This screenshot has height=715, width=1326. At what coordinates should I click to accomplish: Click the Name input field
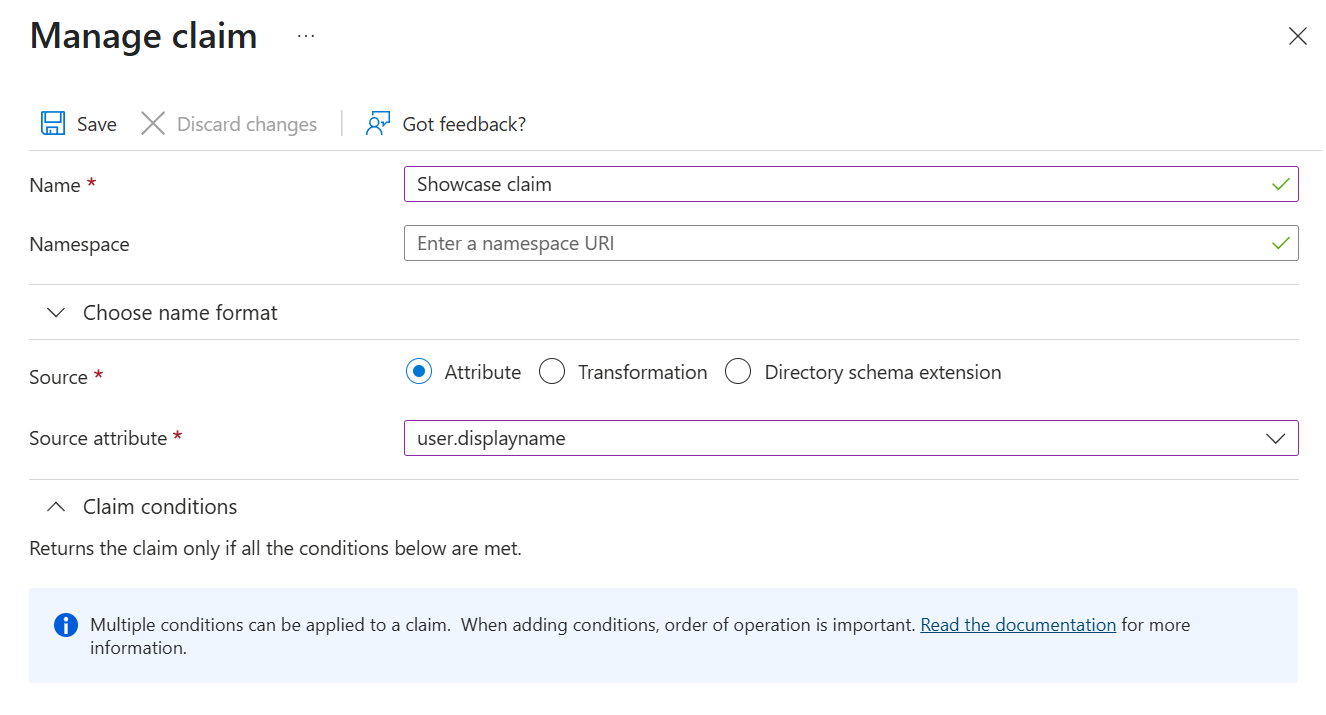coord(830,184)
